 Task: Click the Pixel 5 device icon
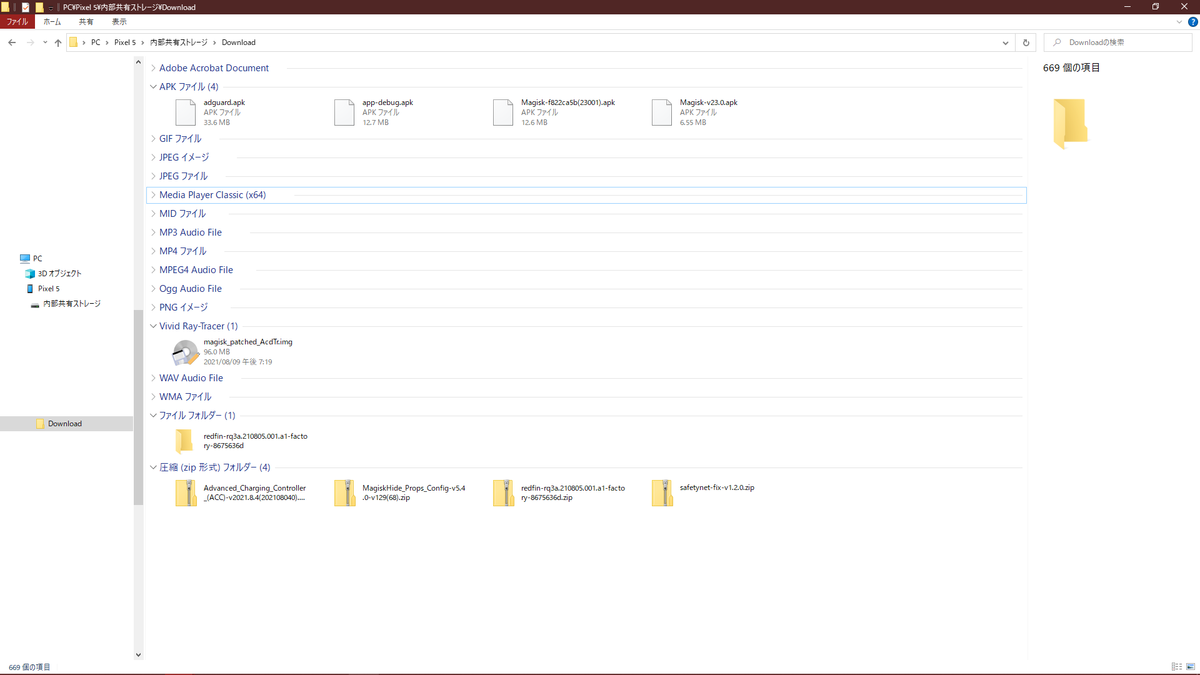[30, 288]
